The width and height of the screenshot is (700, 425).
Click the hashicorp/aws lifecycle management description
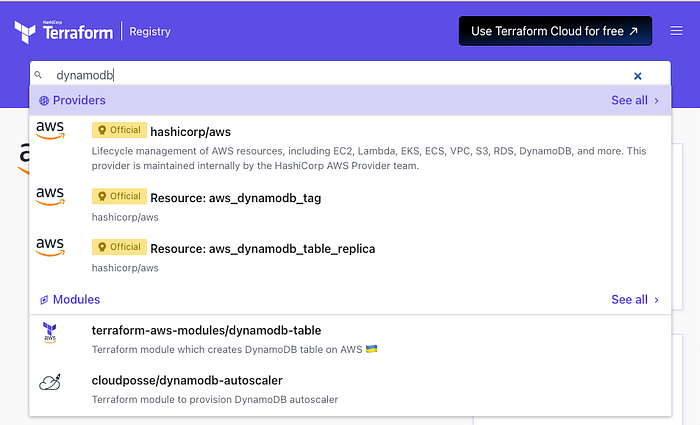369,158
